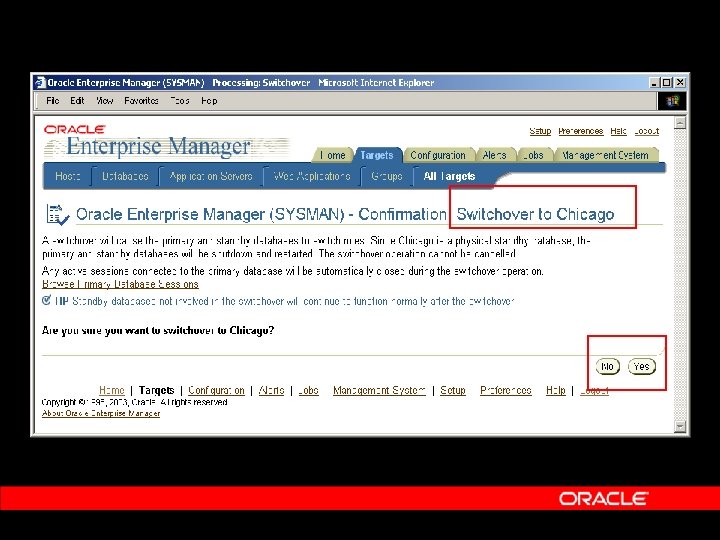Minimize the Internet Explorer window

[x=655, y=83]
